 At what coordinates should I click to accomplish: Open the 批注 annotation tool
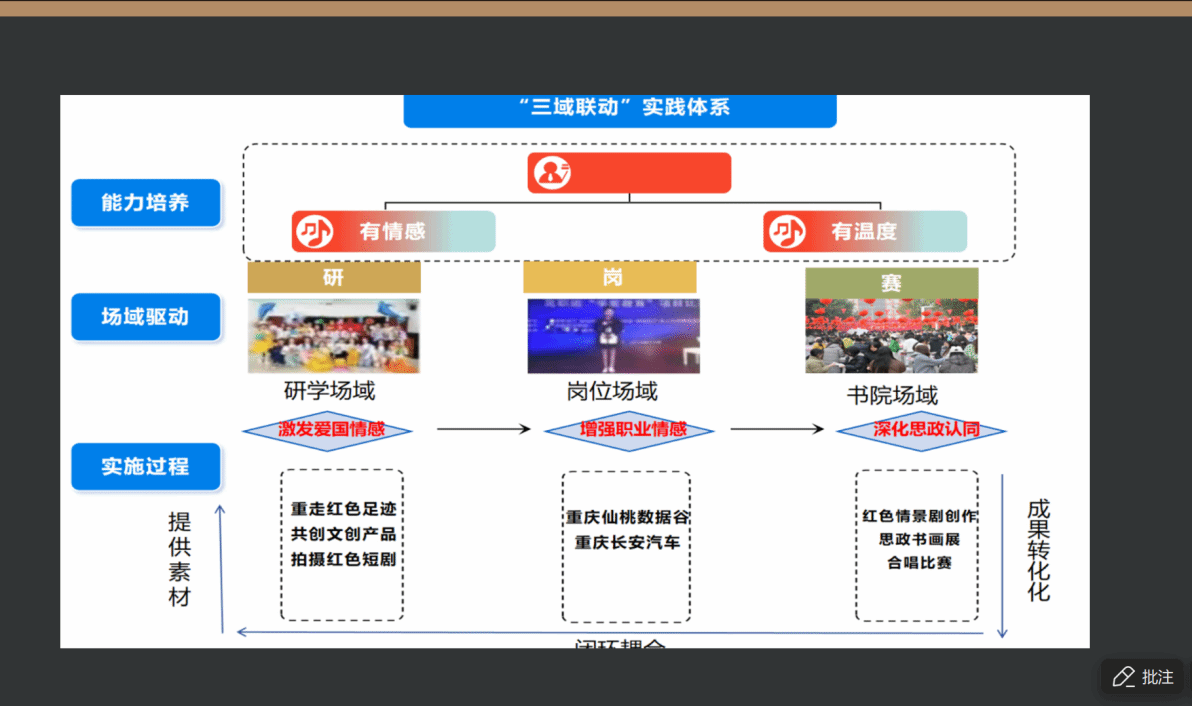(1143, 677)
